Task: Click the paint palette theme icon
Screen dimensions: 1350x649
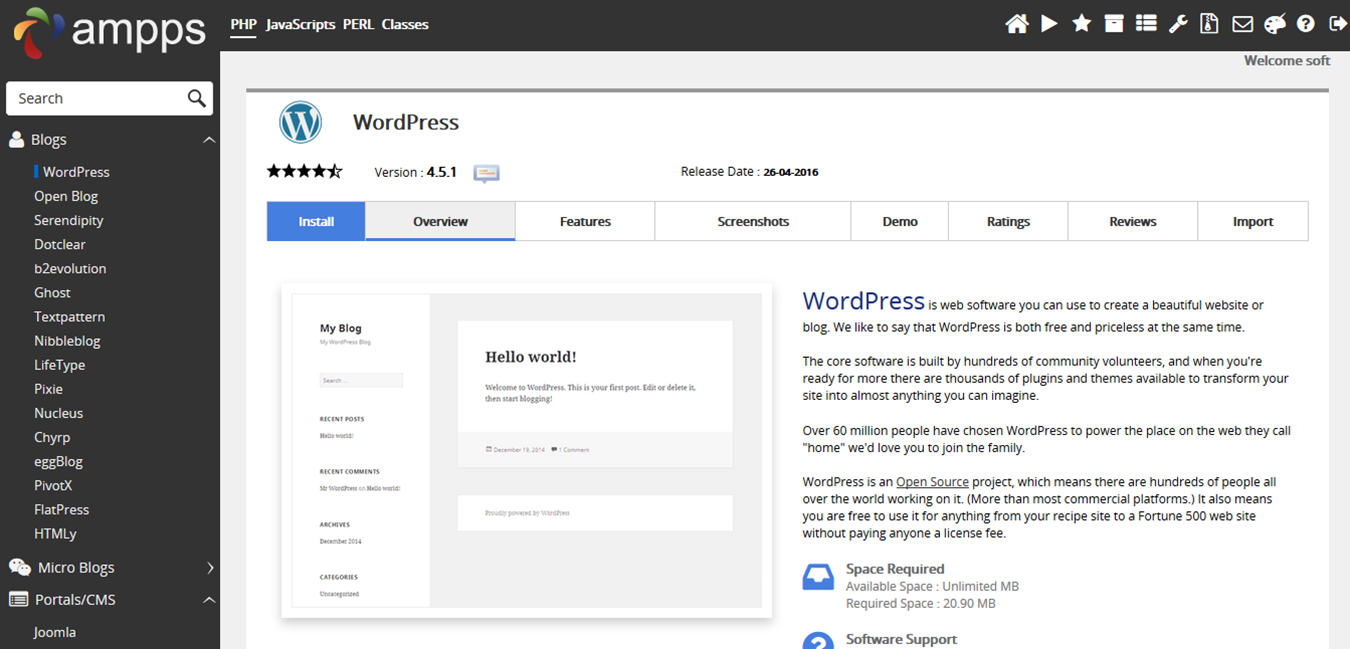Action: tap(1274, 24)
